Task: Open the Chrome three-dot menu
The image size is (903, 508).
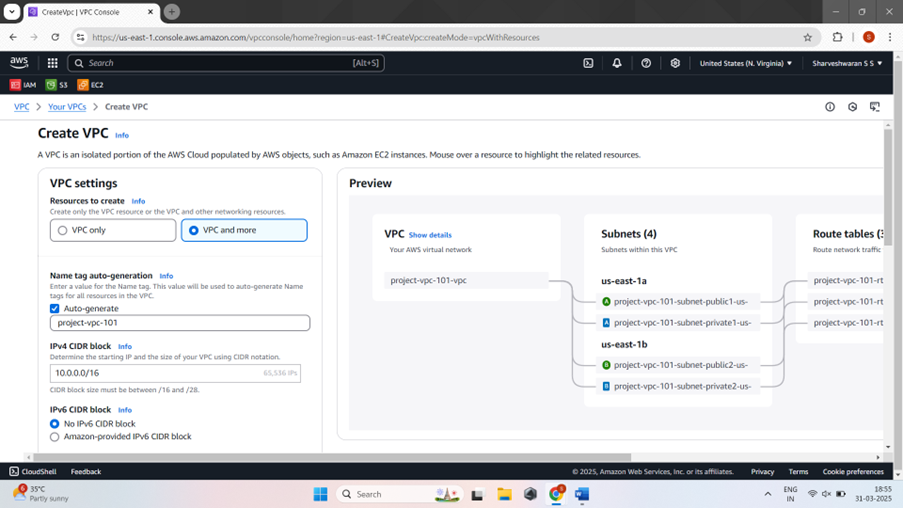Action: [890, 37]
